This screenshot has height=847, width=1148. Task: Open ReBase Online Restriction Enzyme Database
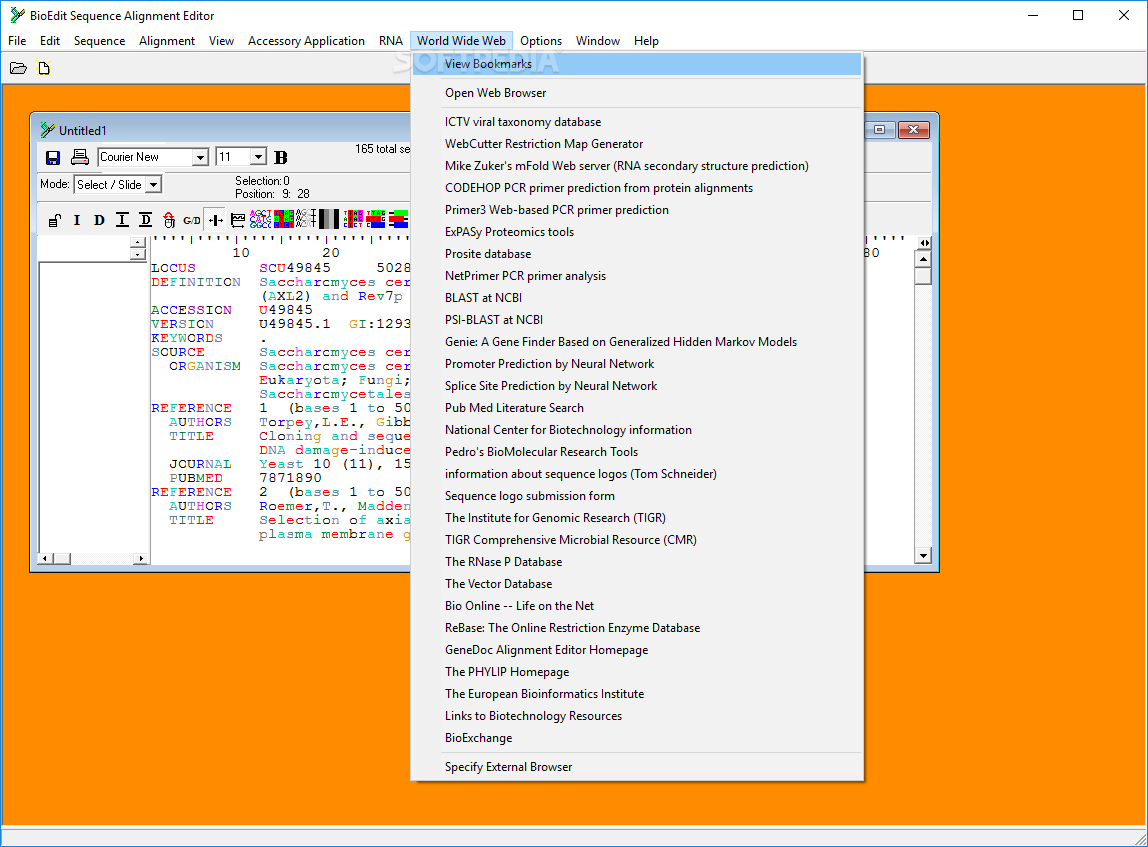point(637,628)
